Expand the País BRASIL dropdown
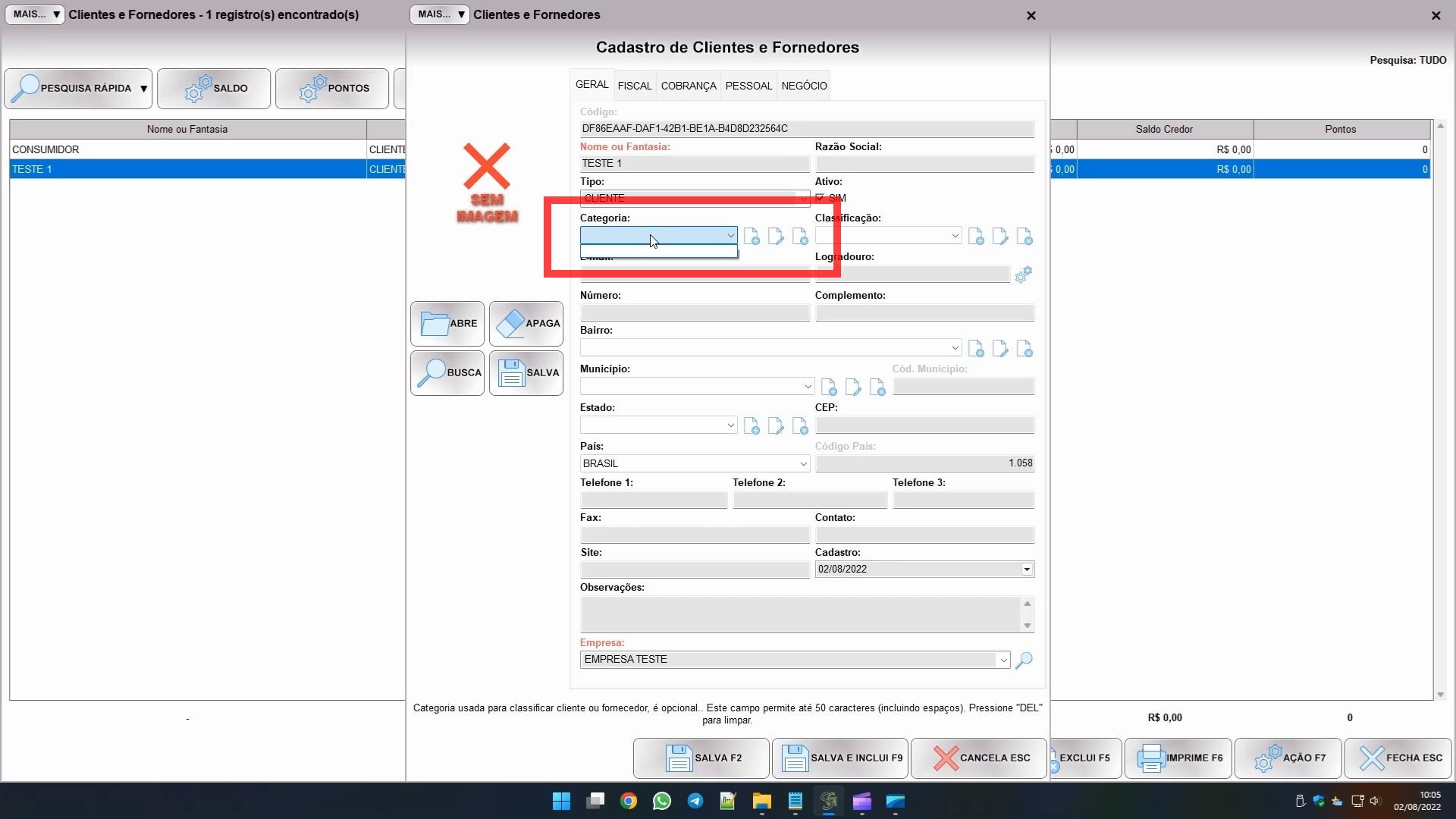1456x819 pixels. (x=803, y=463)
